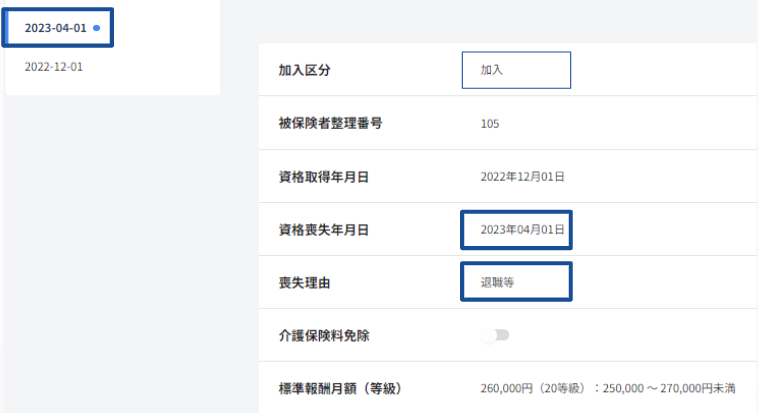The image size is (758, 413).
Task: Click the 資格喪失年月日 row label
Action: pyautogui.click(x=323, y=230)
